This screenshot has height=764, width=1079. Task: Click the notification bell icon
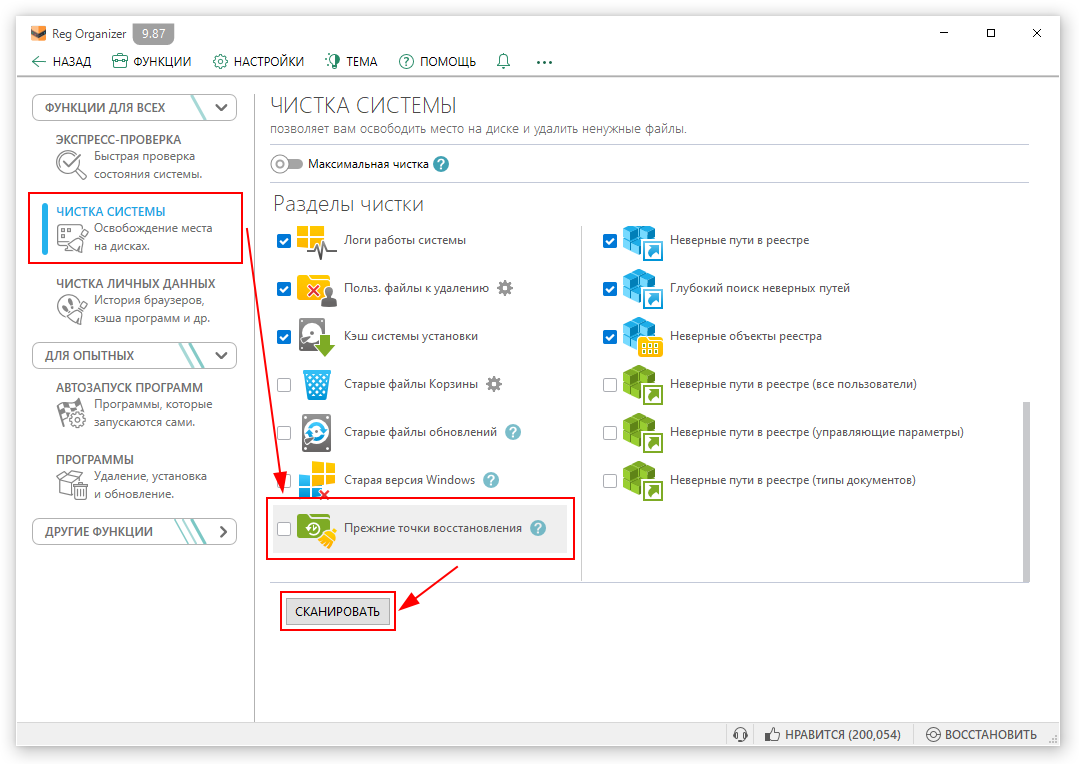tap(503, 61)
